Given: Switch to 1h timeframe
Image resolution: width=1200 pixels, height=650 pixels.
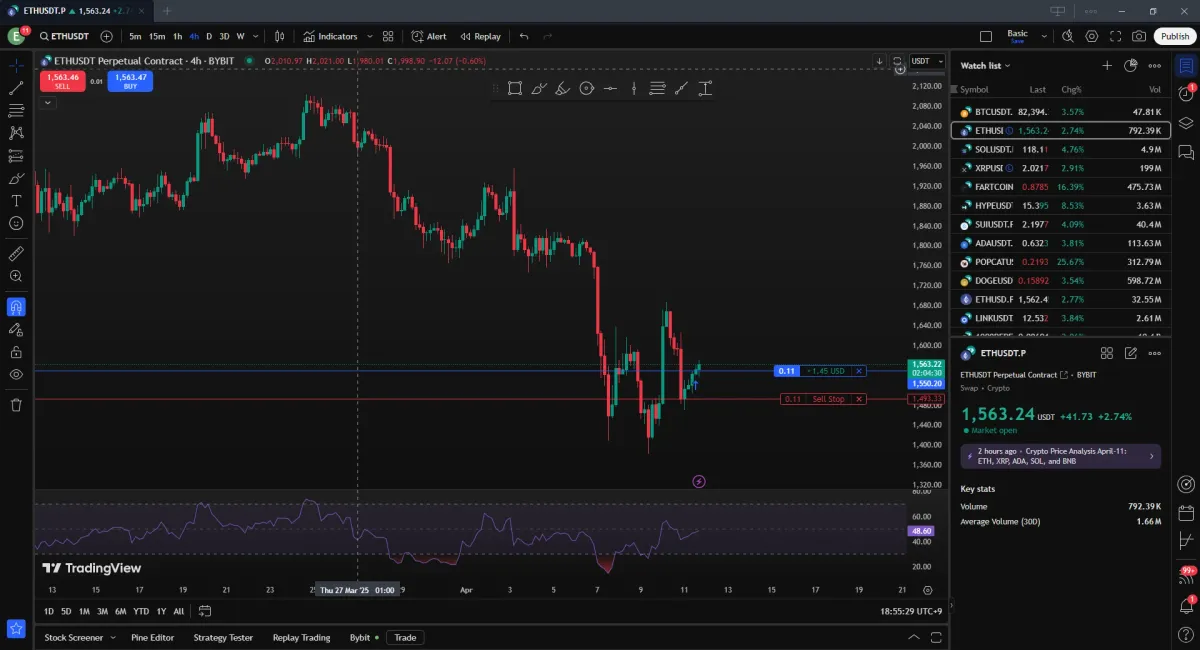Looking at the screenshot, I should pos(178,36).
